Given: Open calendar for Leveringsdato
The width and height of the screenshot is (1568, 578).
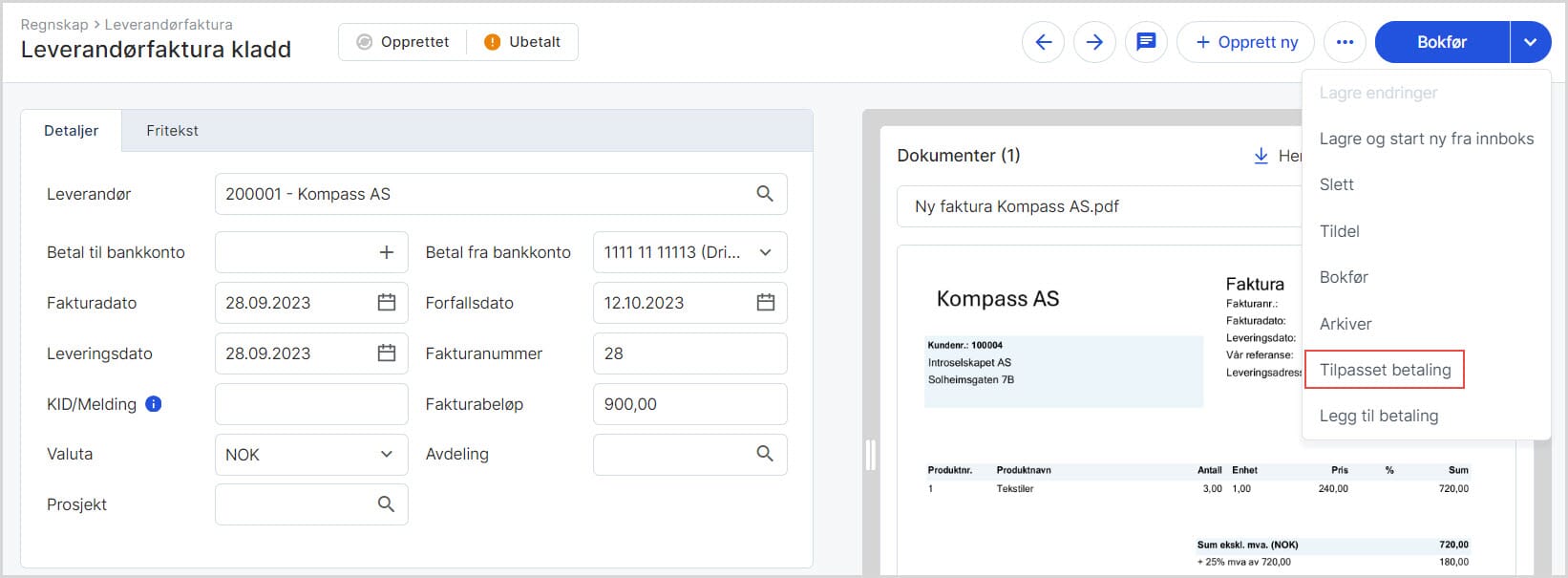Looking at the screenshot, I should point(386,353).
